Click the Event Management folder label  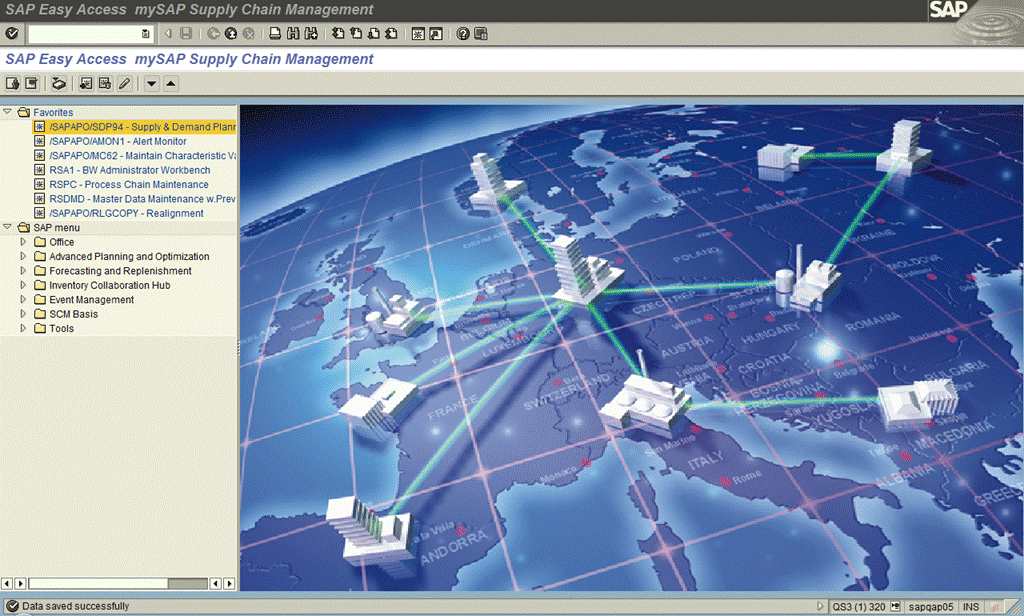[x=91, y=299]
